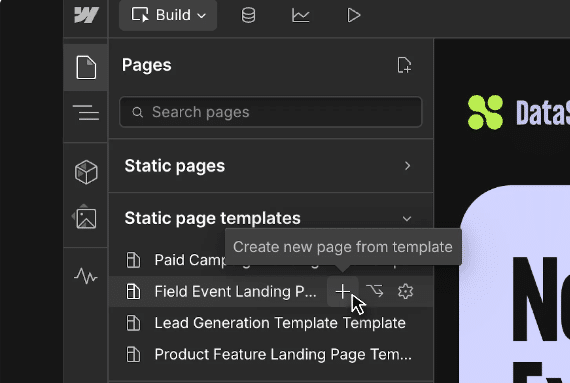
Task: Click the green DataS logo on canvas
Action: [485, 112]
